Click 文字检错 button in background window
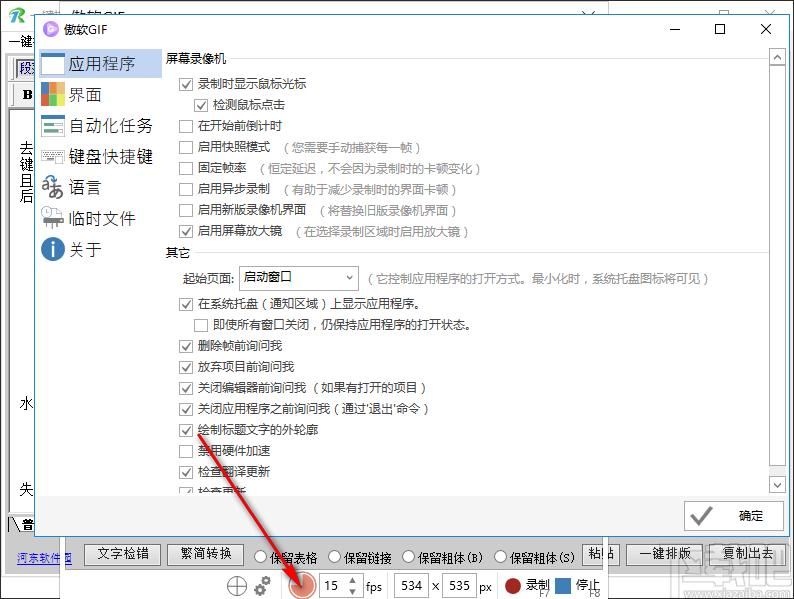Screen dimensions: 794x599 coord(123,554)
